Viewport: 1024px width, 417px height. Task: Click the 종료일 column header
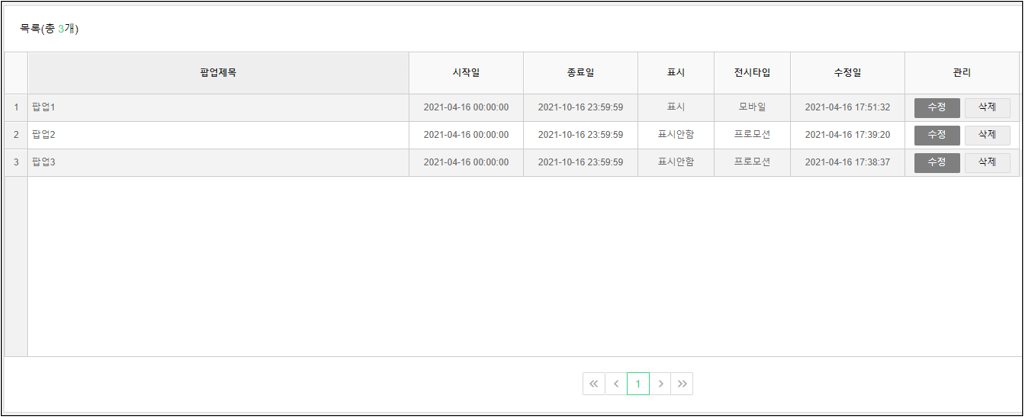[x=580, y=73]
